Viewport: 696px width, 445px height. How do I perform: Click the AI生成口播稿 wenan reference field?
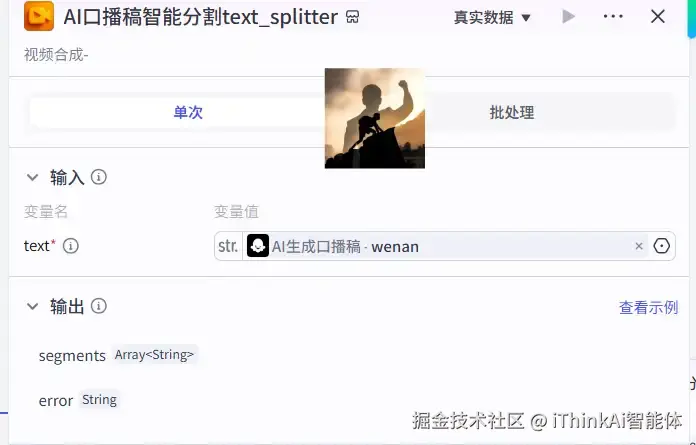coord(445,246)
